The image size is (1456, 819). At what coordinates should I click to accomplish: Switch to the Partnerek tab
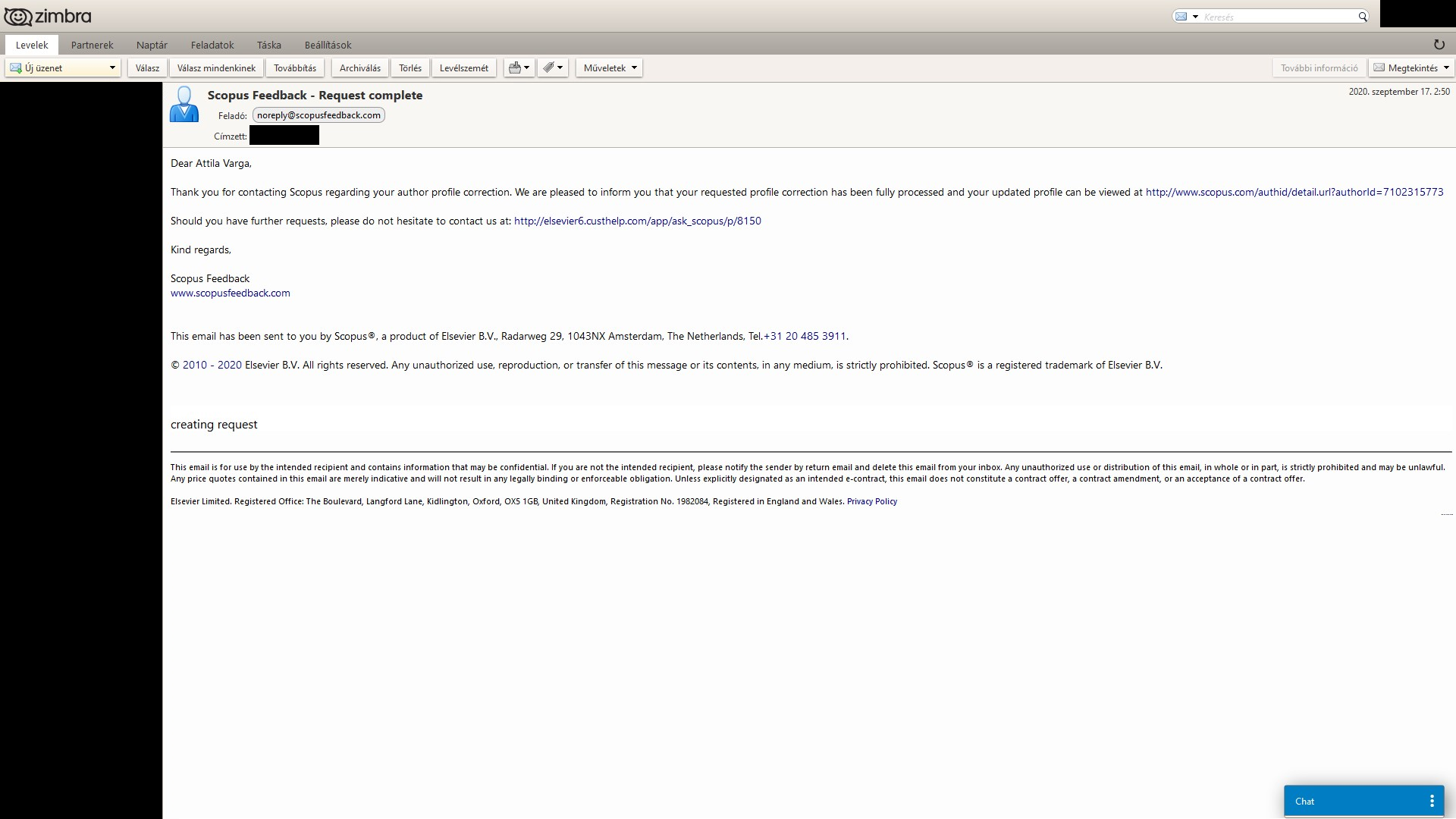tap(92, 45)
